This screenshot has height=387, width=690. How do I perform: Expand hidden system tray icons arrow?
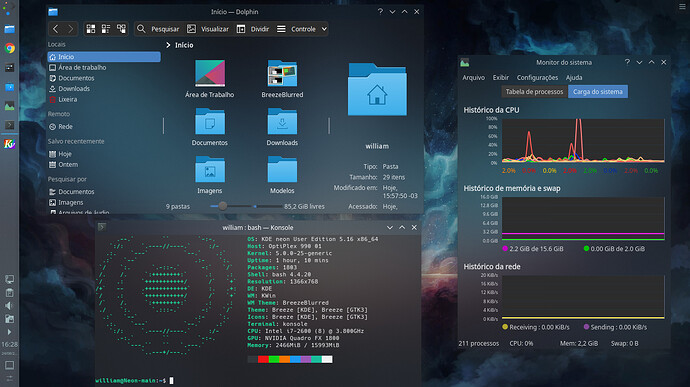(9, 332)
